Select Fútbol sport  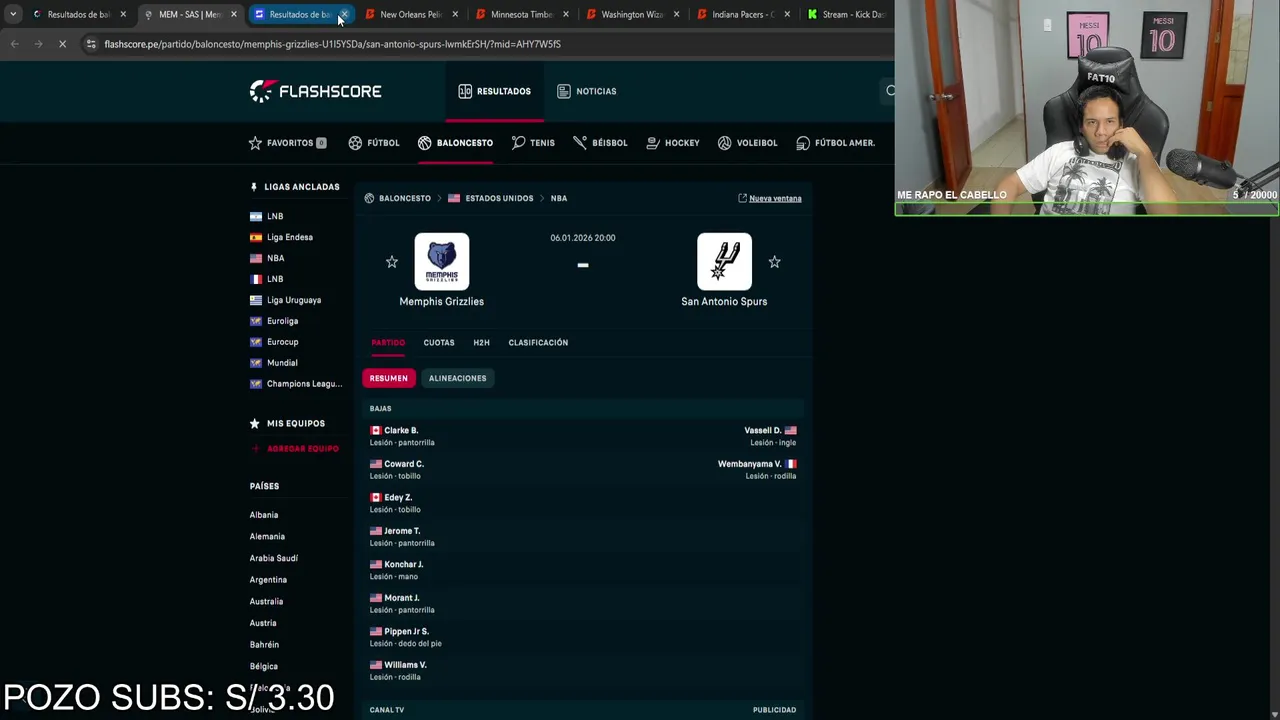374,143
